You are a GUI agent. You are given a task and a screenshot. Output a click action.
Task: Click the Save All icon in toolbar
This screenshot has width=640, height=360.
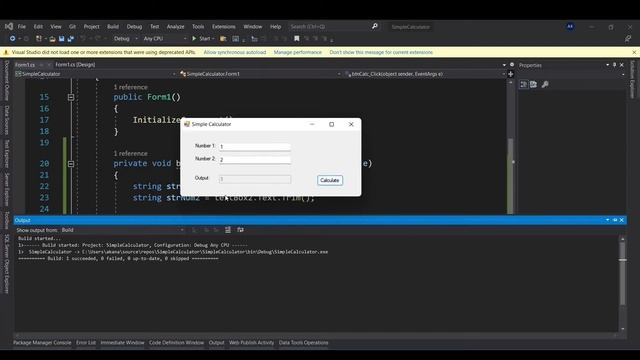[x=71, y=39]
